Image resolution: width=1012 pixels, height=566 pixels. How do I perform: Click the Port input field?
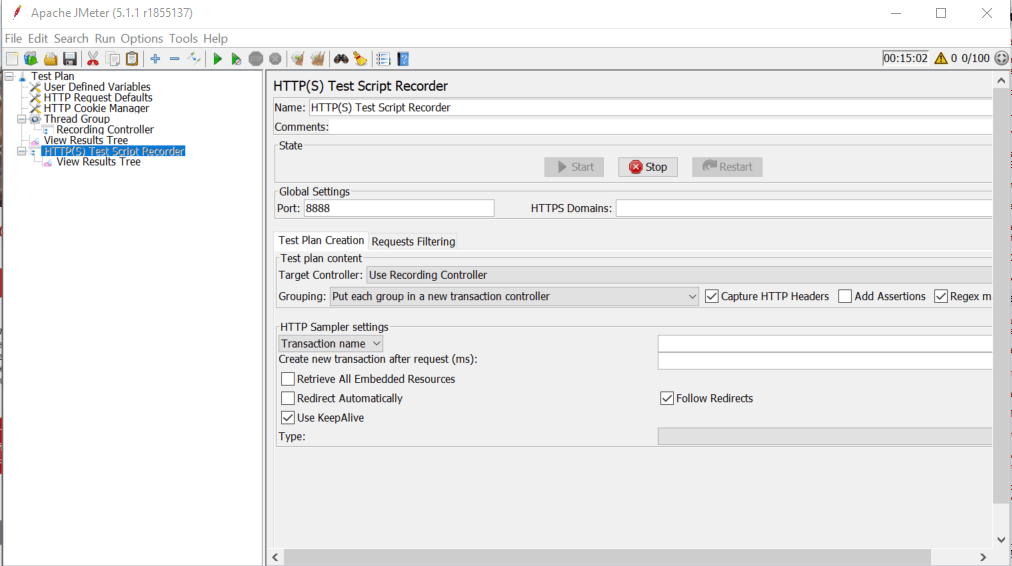[x=398, y=208]
